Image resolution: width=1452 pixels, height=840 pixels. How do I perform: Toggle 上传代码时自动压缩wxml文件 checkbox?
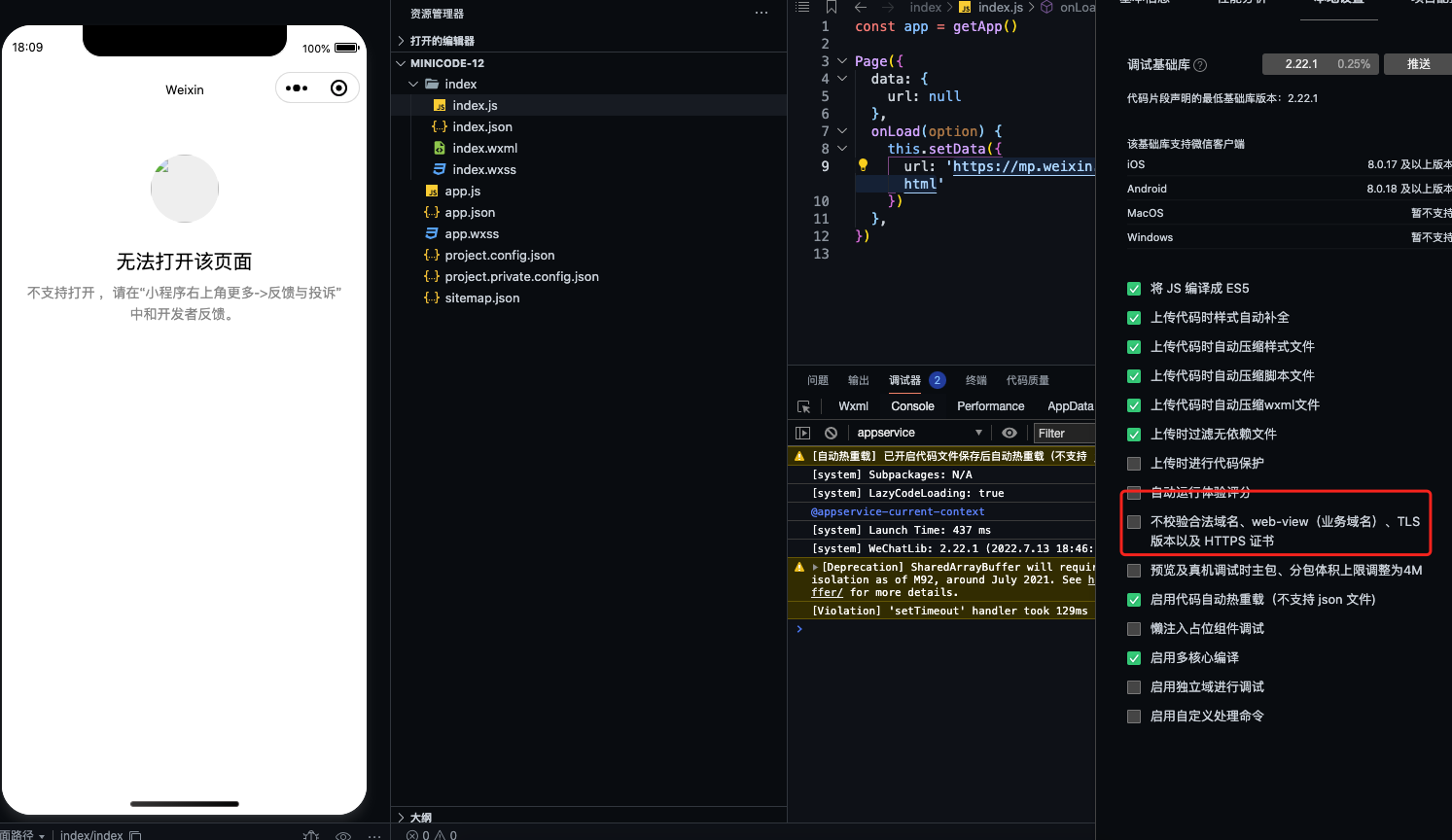(x=1134, y=405)
